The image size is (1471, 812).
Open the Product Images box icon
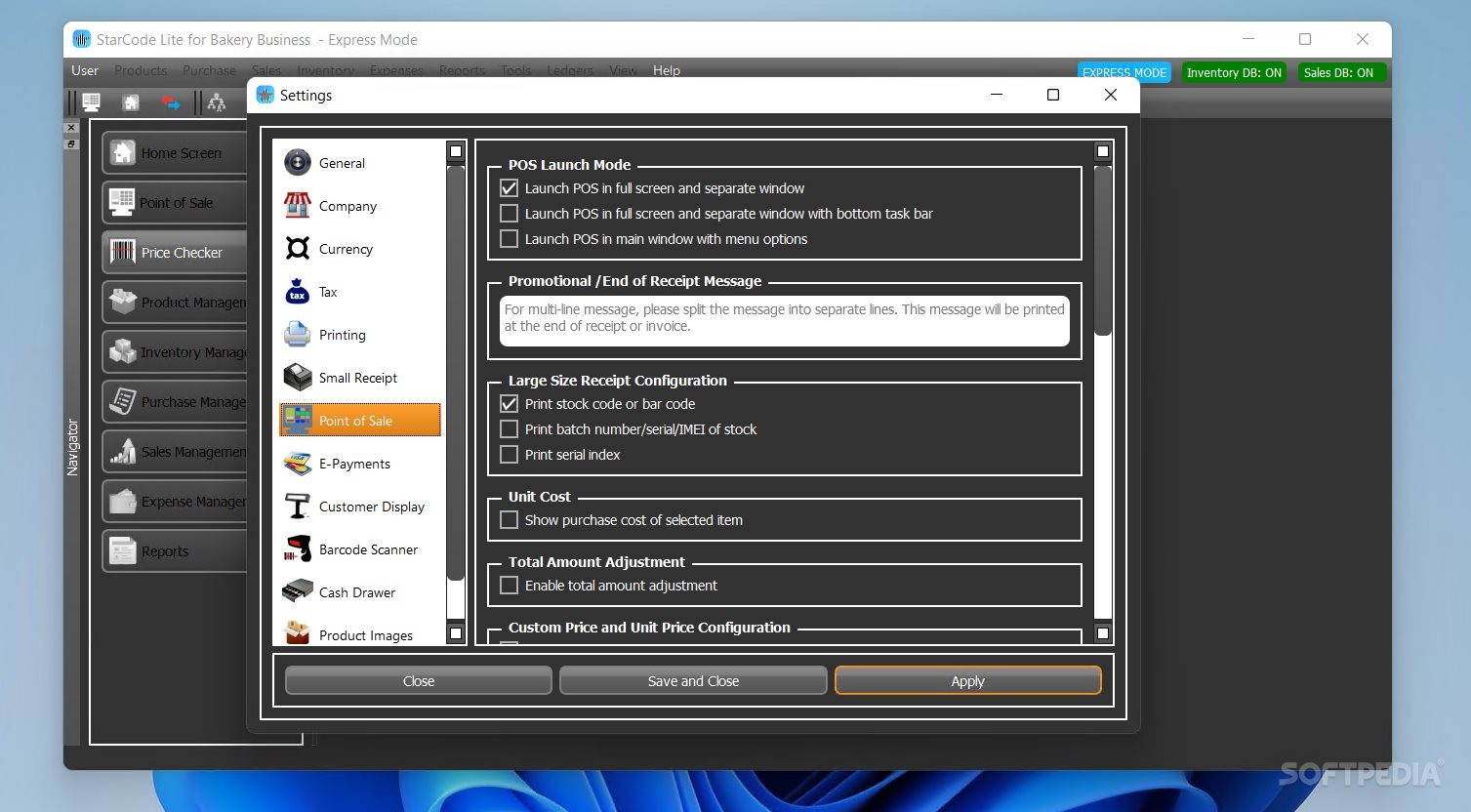[x=298, y=633]
